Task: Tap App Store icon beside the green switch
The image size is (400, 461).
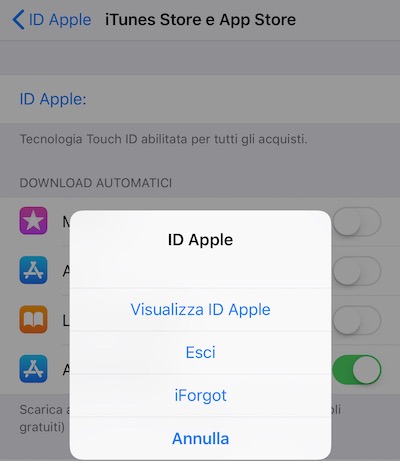Action: point(33,369)
